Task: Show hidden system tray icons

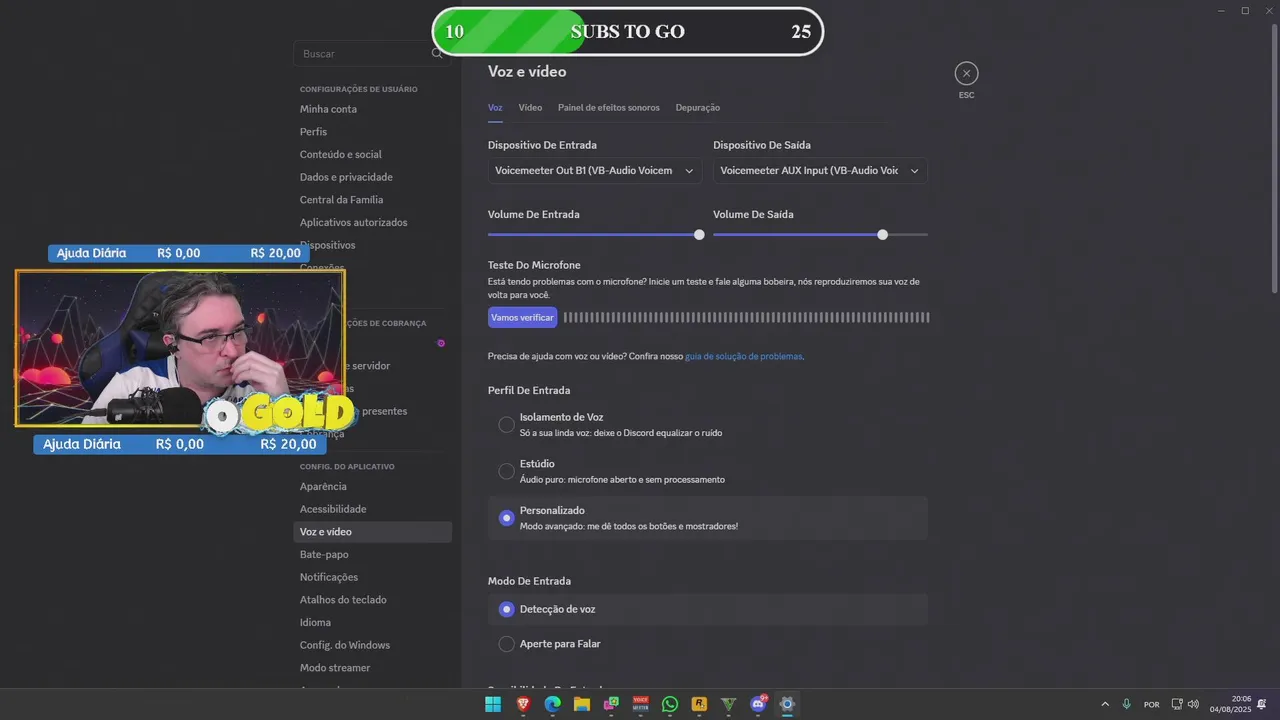Action: pos(1105,704)
